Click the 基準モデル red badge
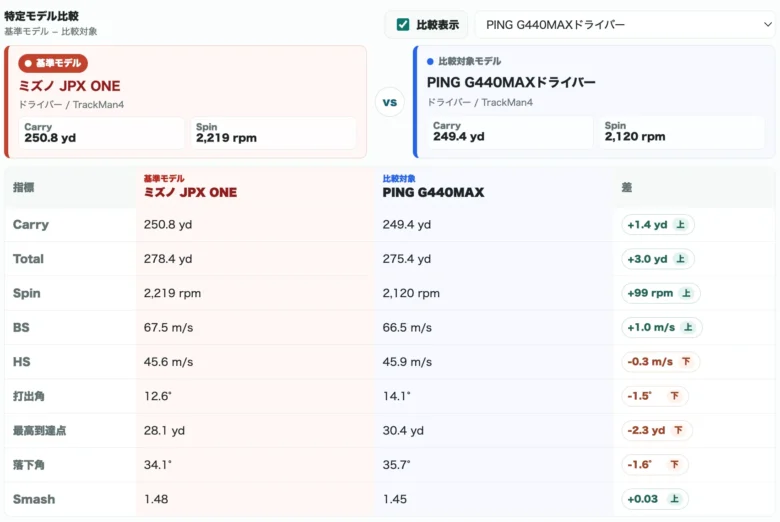The width and height of the screenshot is (780, 522). click(x=53, y=63)
